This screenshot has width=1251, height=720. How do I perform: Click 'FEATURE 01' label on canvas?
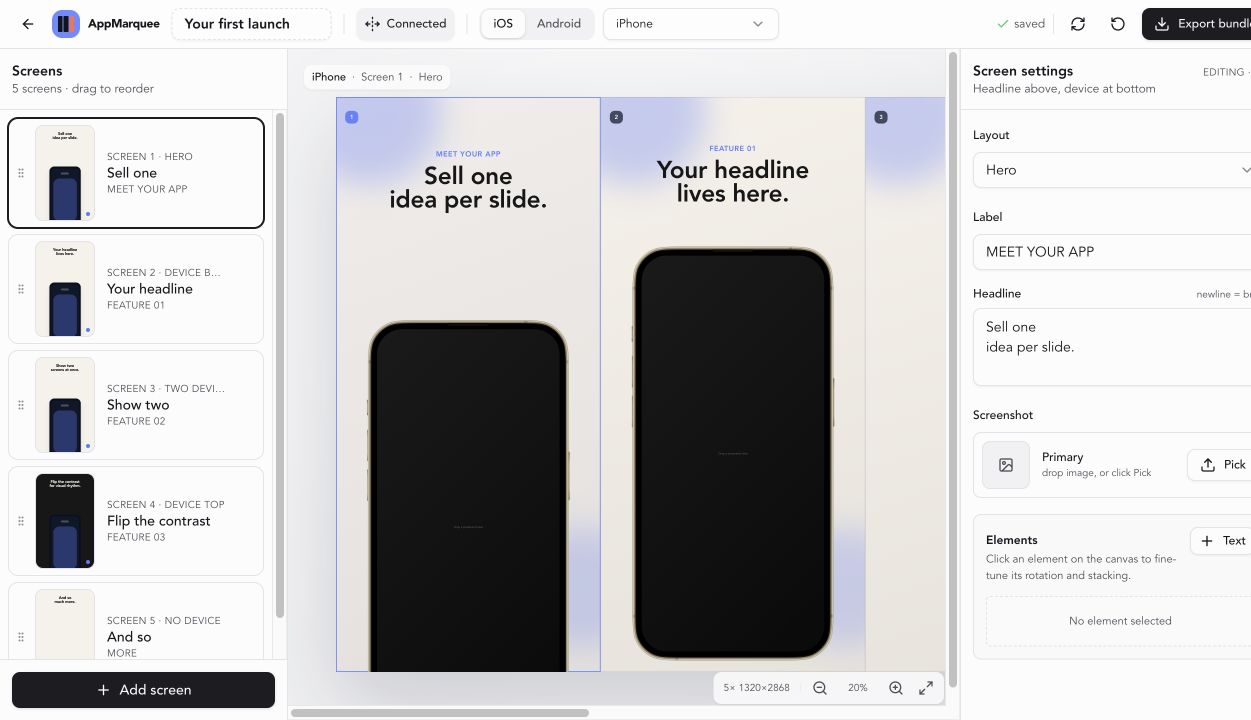coord(733,148)
